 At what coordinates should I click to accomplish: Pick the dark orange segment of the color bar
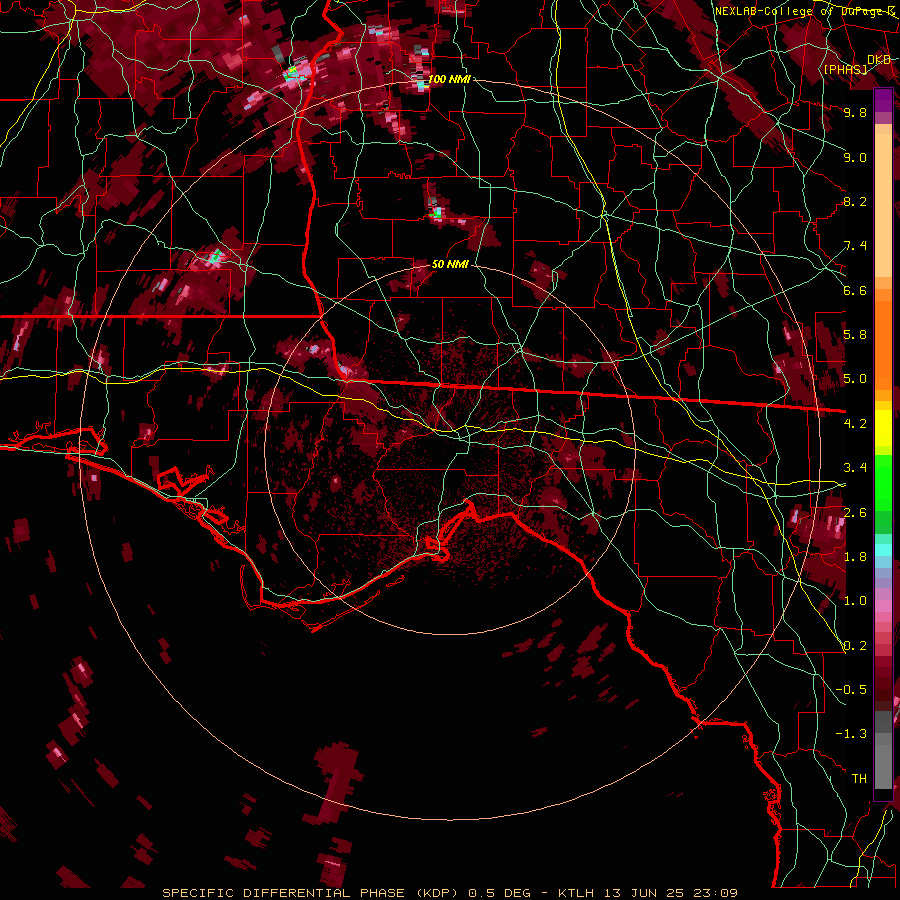[883, 344]
